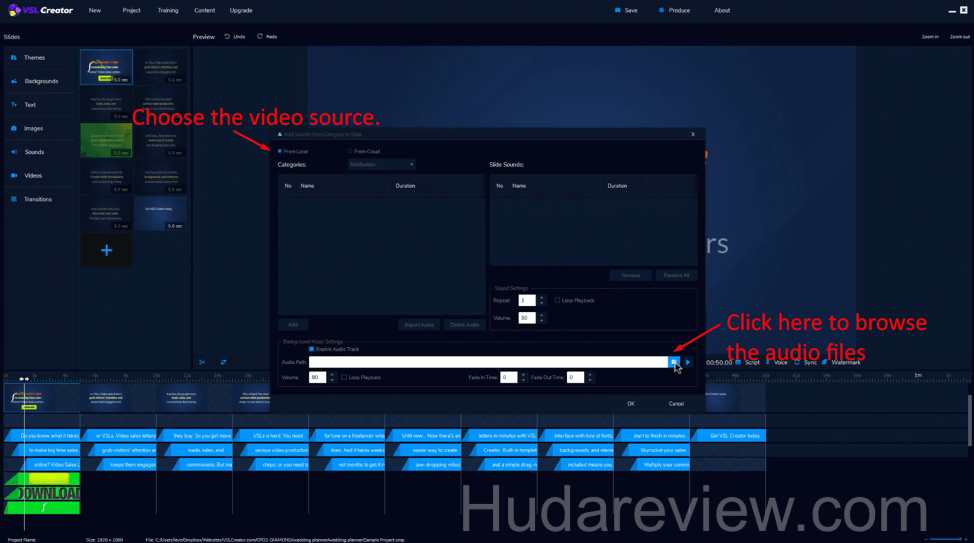The height and width of the screenshot is (543, 974).
Task: Click the swap arrows icon above timeline
Action: [x=223, y=362]
